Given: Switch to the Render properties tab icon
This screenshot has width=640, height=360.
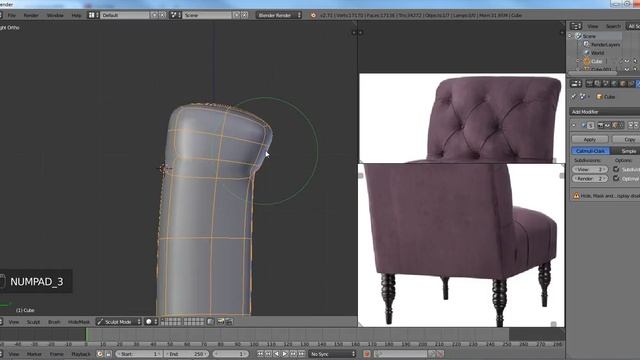Looking at the screenshot, I should (x=589, y=84).
